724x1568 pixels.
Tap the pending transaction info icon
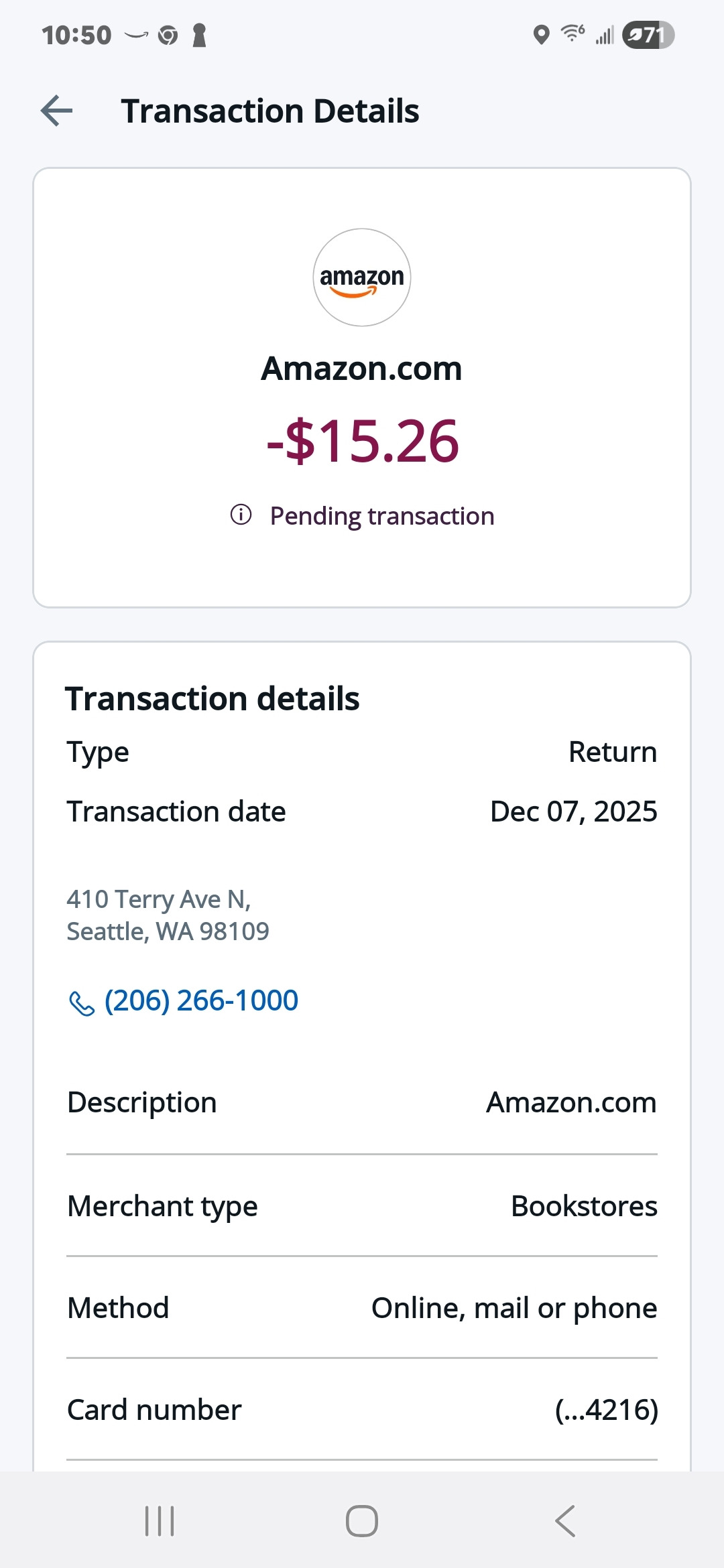coord(241,515)
